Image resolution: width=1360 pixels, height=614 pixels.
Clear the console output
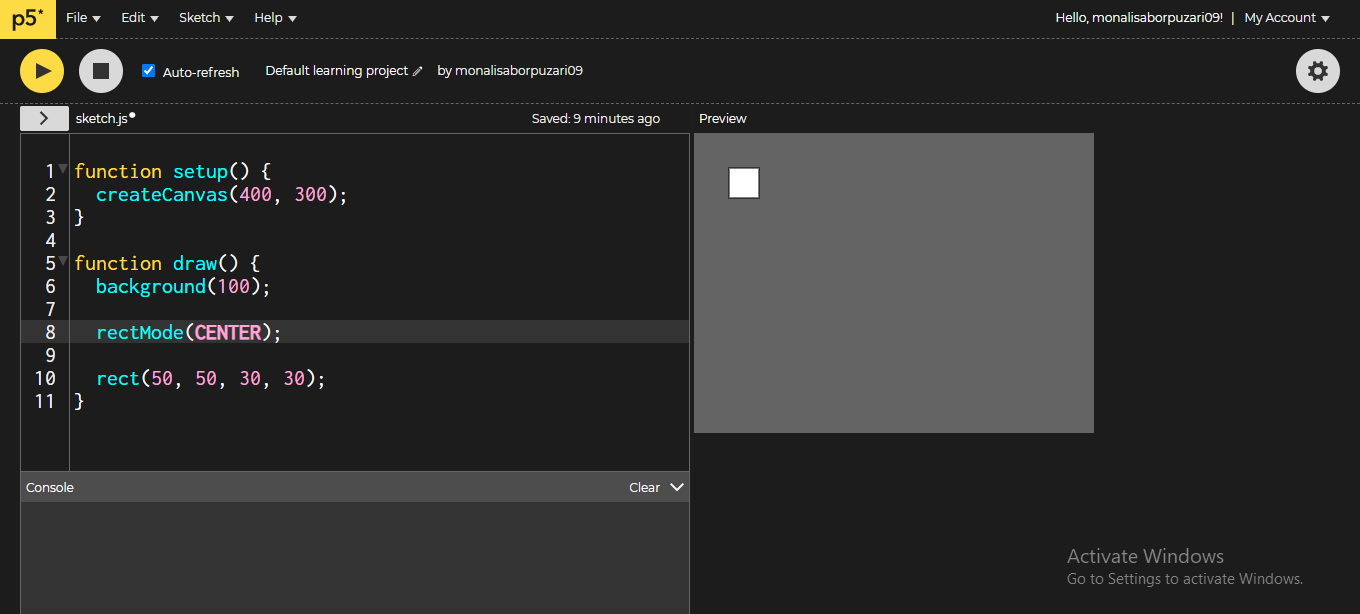[644, 488]
